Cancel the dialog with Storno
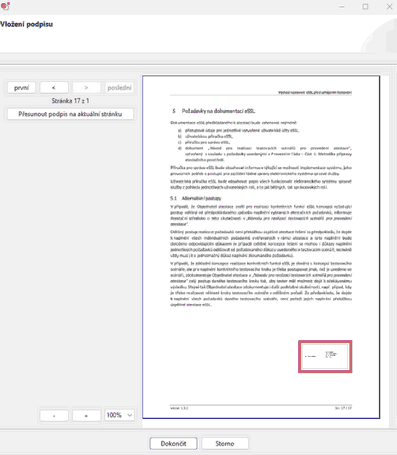The image size is (397, 455). (225, 444)
